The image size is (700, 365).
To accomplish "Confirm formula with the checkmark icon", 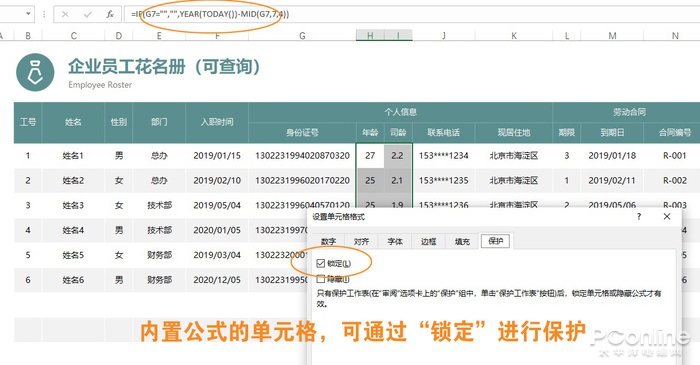I will (x=88, y=14).
